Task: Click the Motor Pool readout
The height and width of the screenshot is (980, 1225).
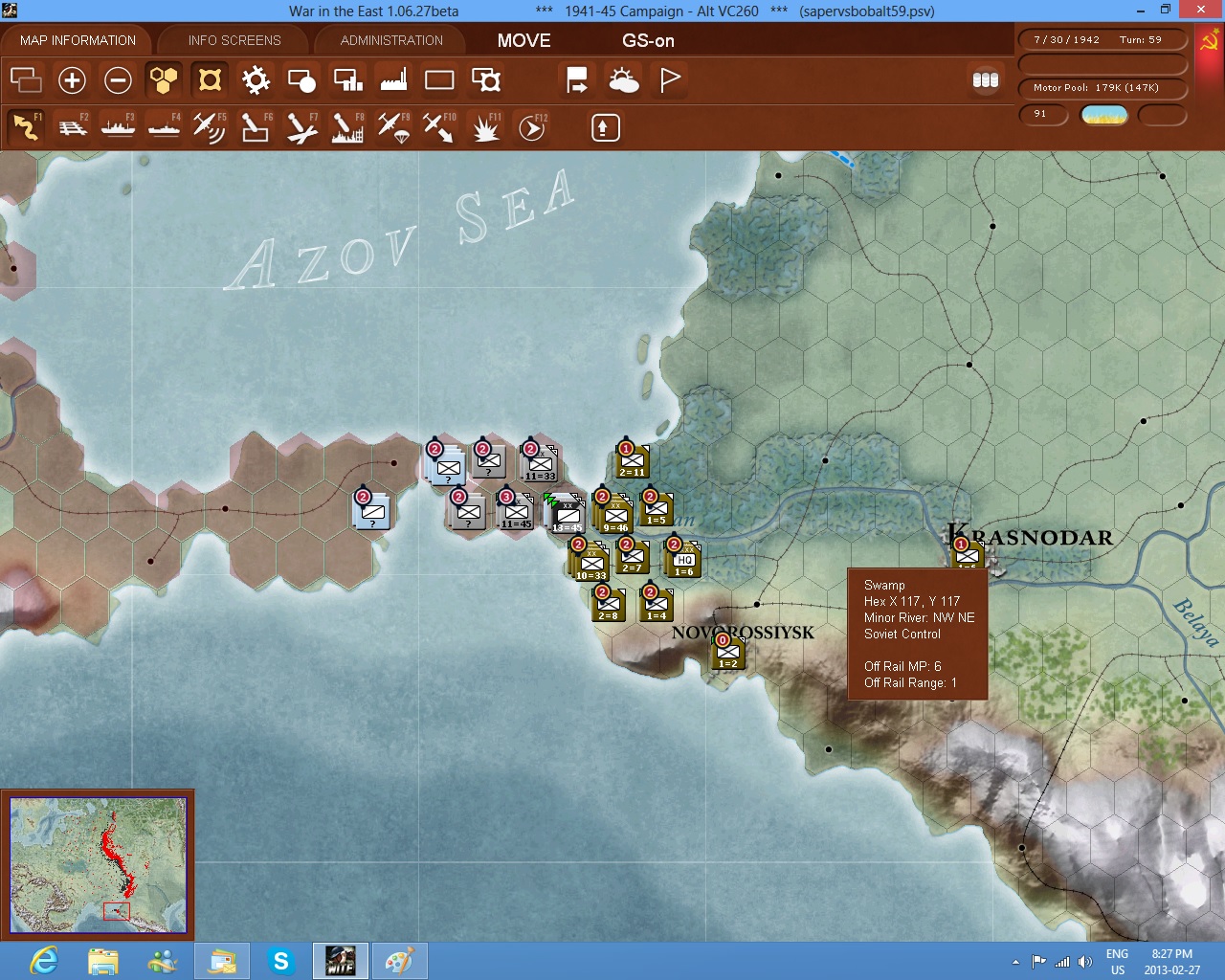Action: coord(1102,88)
